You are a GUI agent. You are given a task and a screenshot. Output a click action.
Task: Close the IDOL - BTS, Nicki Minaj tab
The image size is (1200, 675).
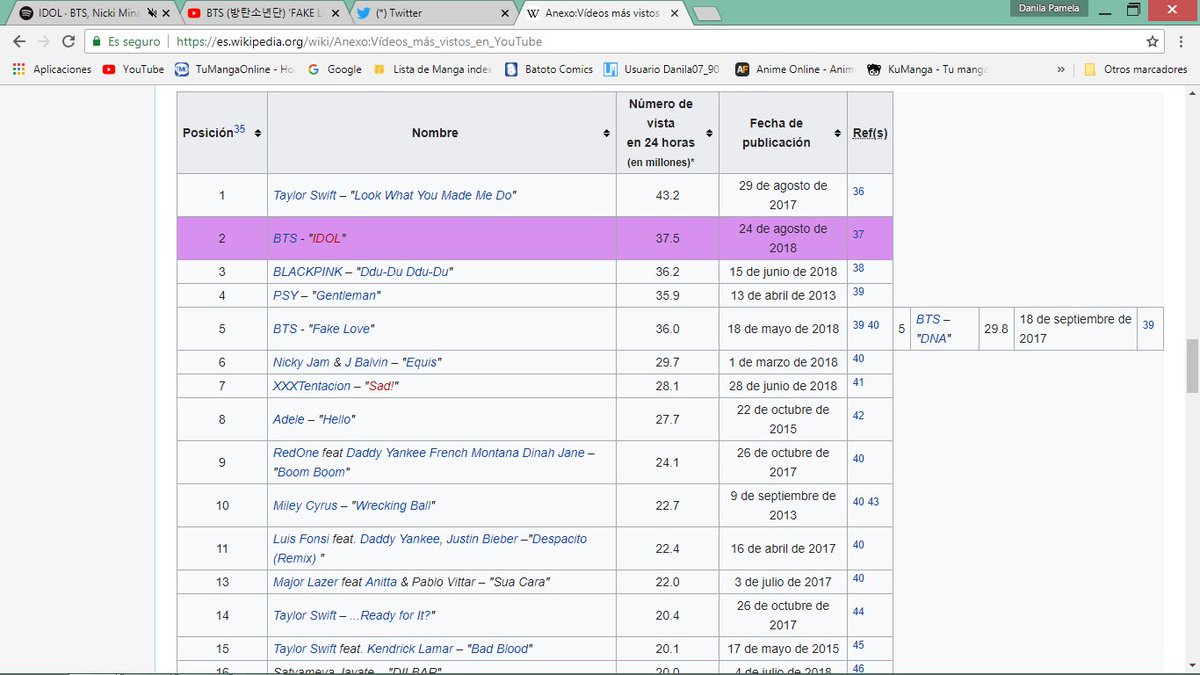(x=167, y=14)
